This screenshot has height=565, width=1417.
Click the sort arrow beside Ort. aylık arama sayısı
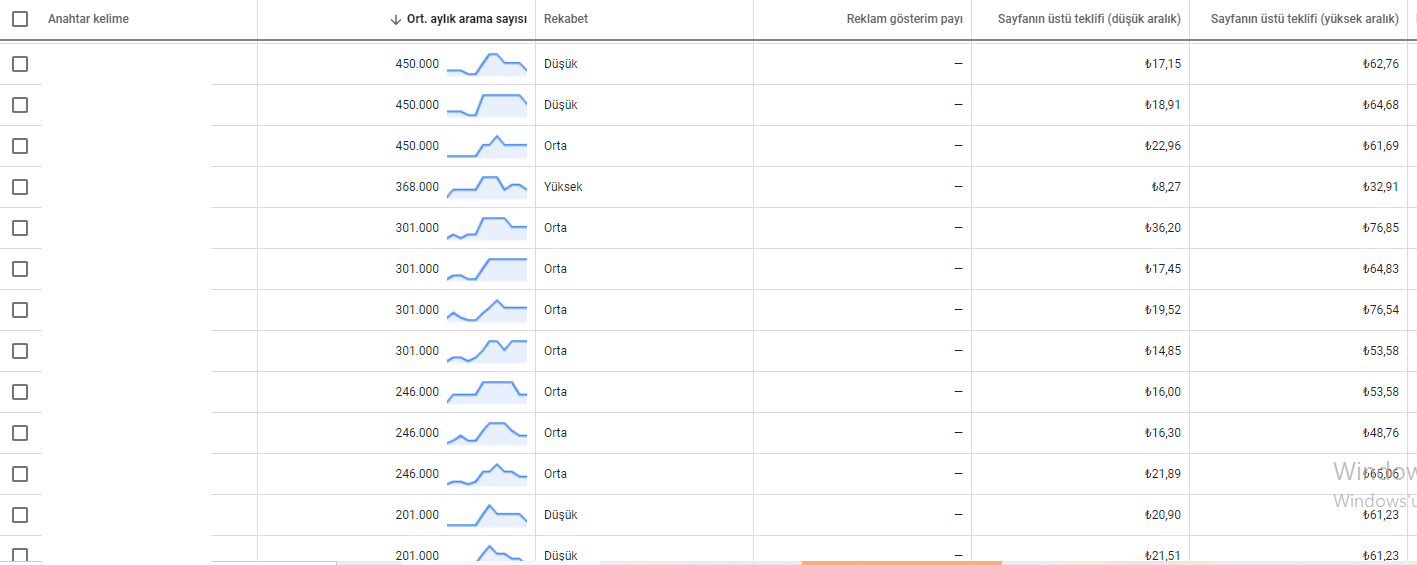397,19
